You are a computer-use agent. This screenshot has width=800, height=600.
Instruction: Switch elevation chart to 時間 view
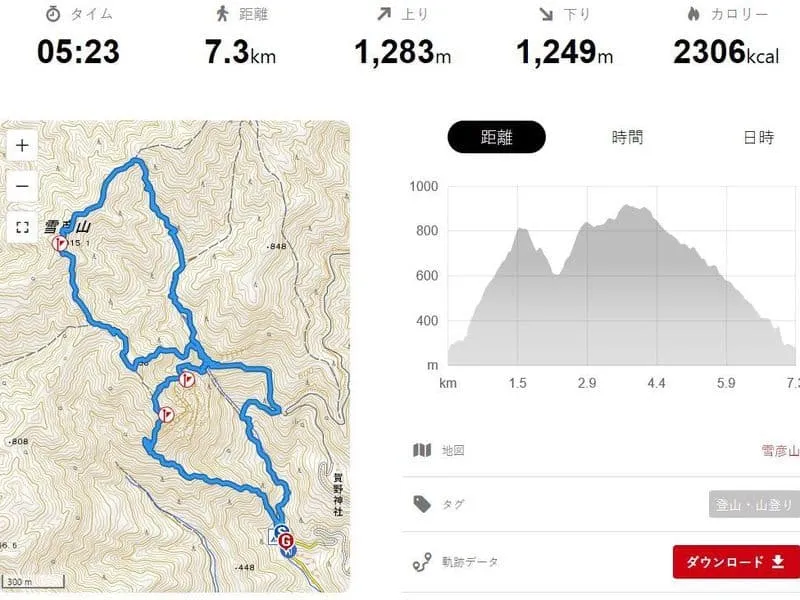[627, 137]
